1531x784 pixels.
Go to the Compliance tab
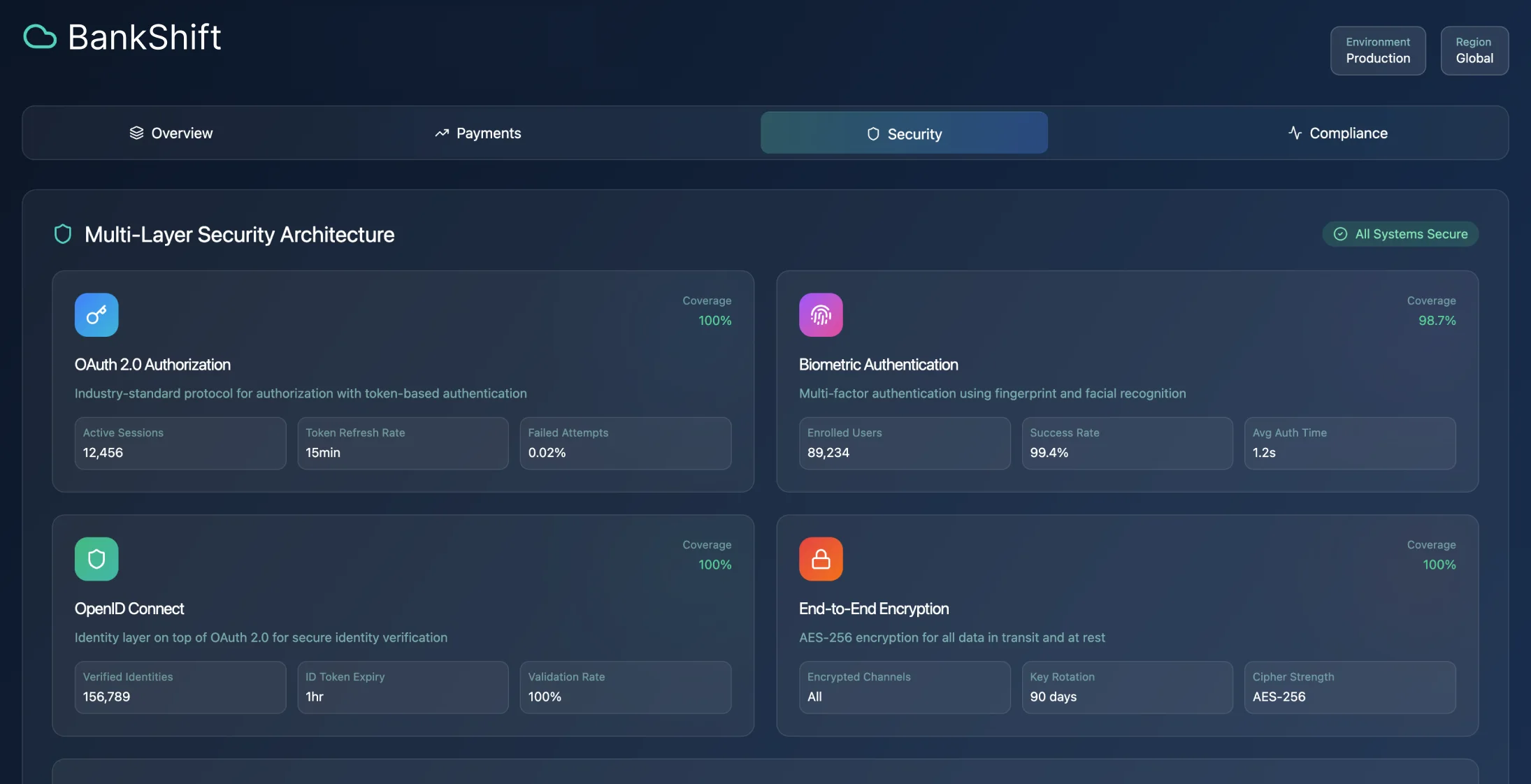[x=1337, y=133]
